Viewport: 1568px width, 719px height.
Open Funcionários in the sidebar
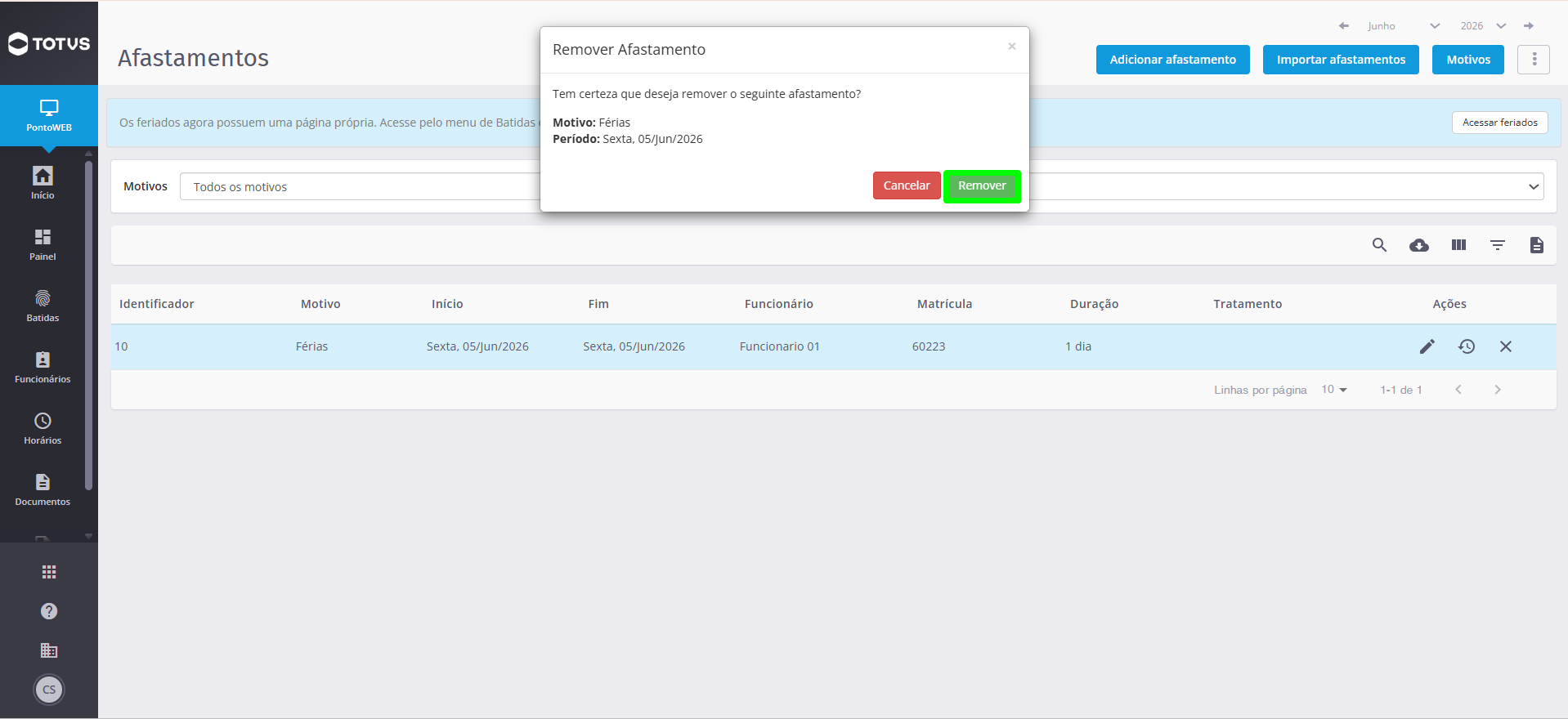click(43, 367)
